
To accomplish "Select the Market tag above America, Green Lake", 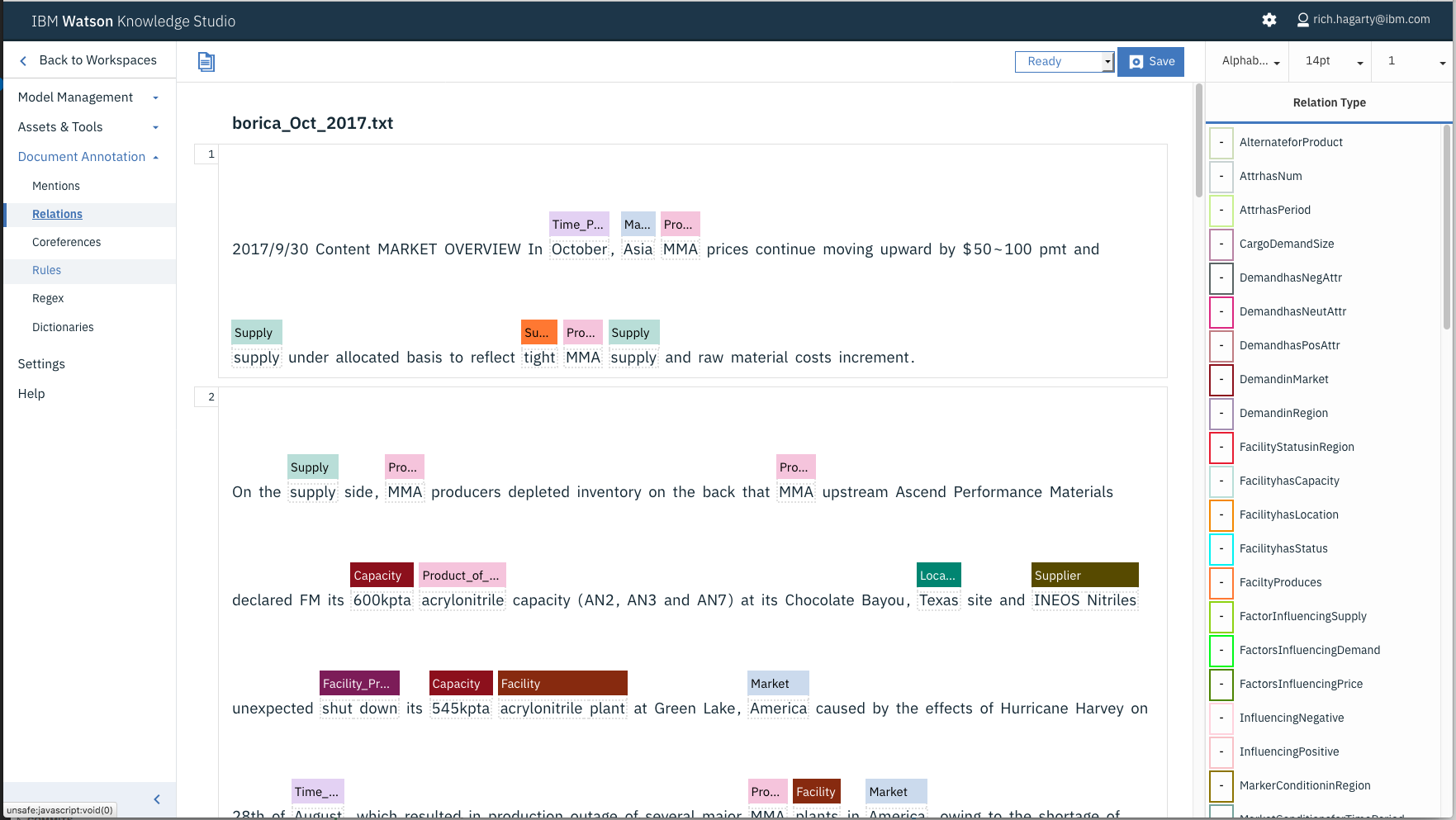I will (x=778, y=684).
